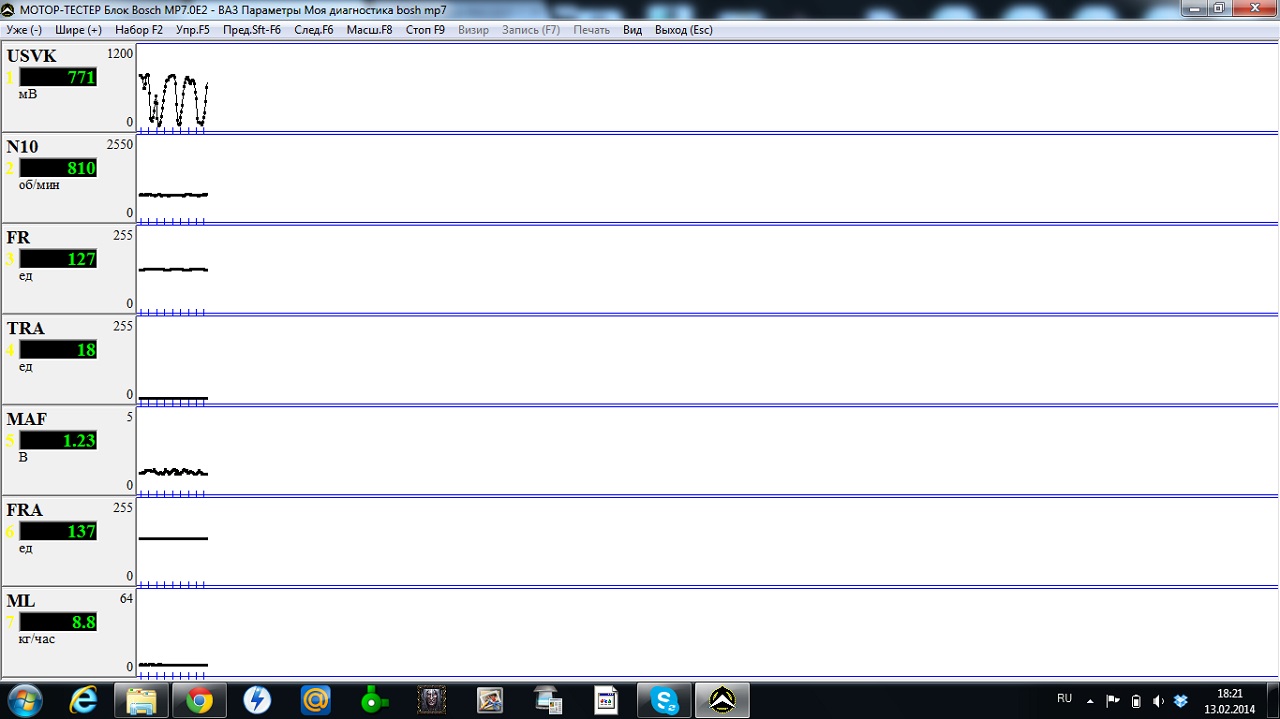Click the greyed-out Визир menu item
This screenshot has width=1280, height=719.
click(x=474, y=30)
